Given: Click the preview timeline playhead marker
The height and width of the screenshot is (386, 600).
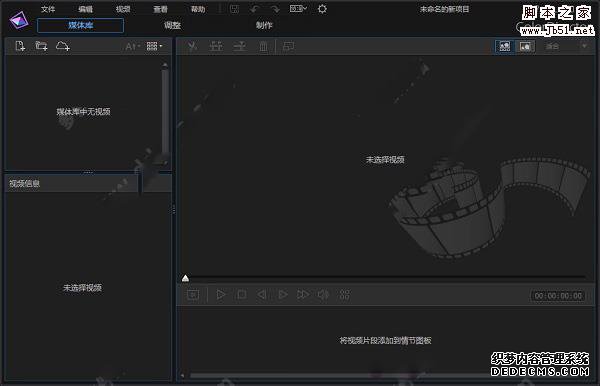Looking at the screenshot, I should 186,278.
